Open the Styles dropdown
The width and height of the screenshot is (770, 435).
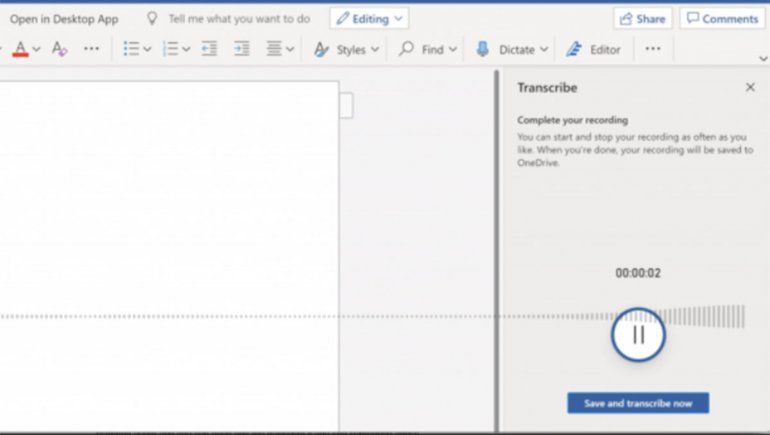pyautogui.click(x=346, y=49)
